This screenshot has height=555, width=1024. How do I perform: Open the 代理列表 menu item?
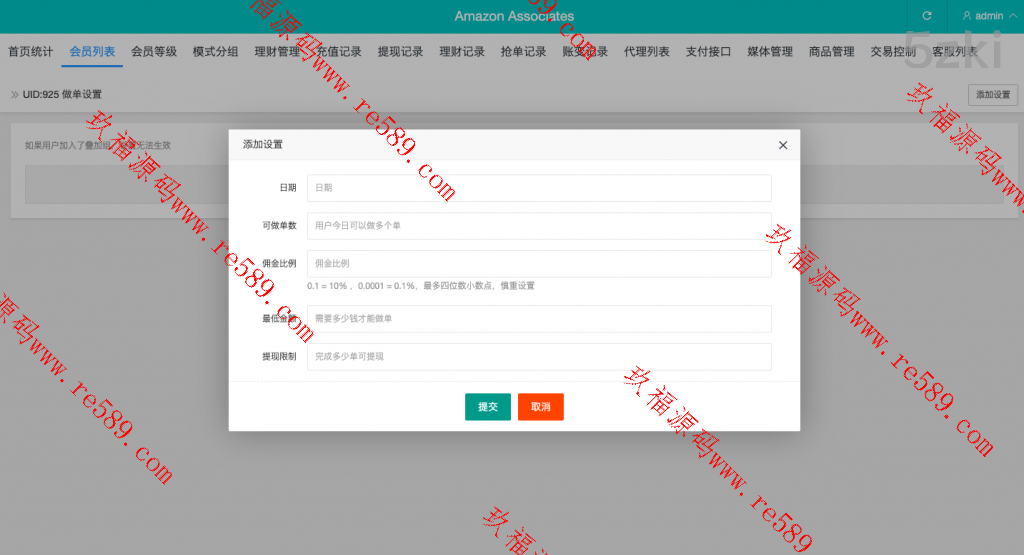pyautogui.click(x=647, y=52)
